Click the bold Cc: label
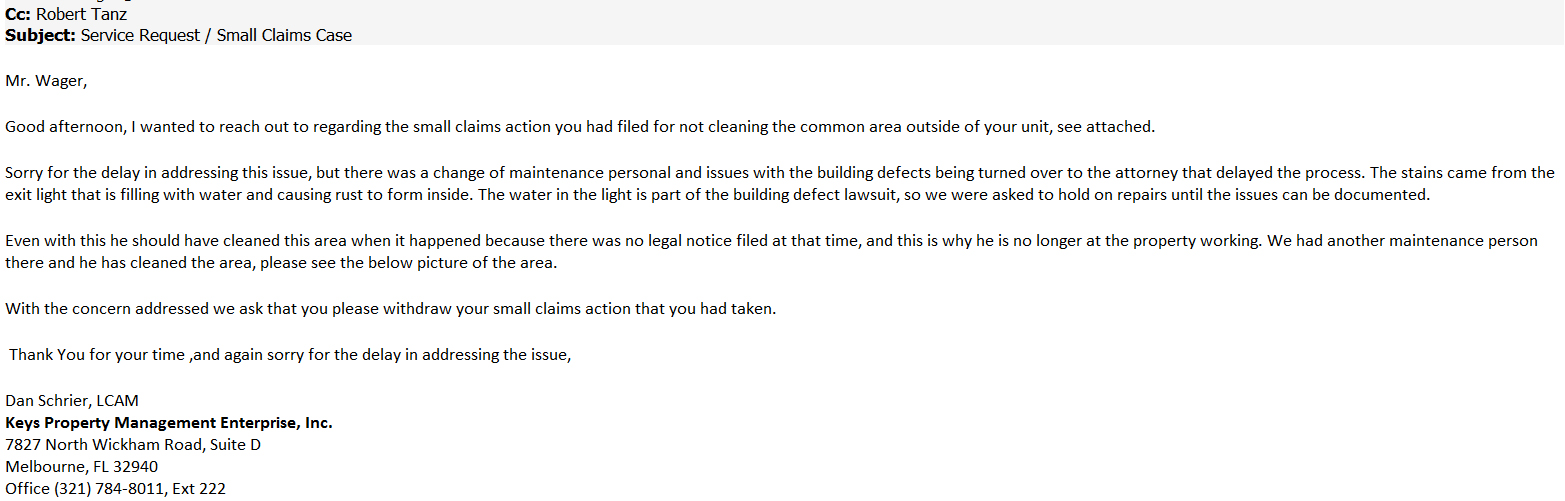The width and height of the screenshot is (1565, 501). [18, 15]
